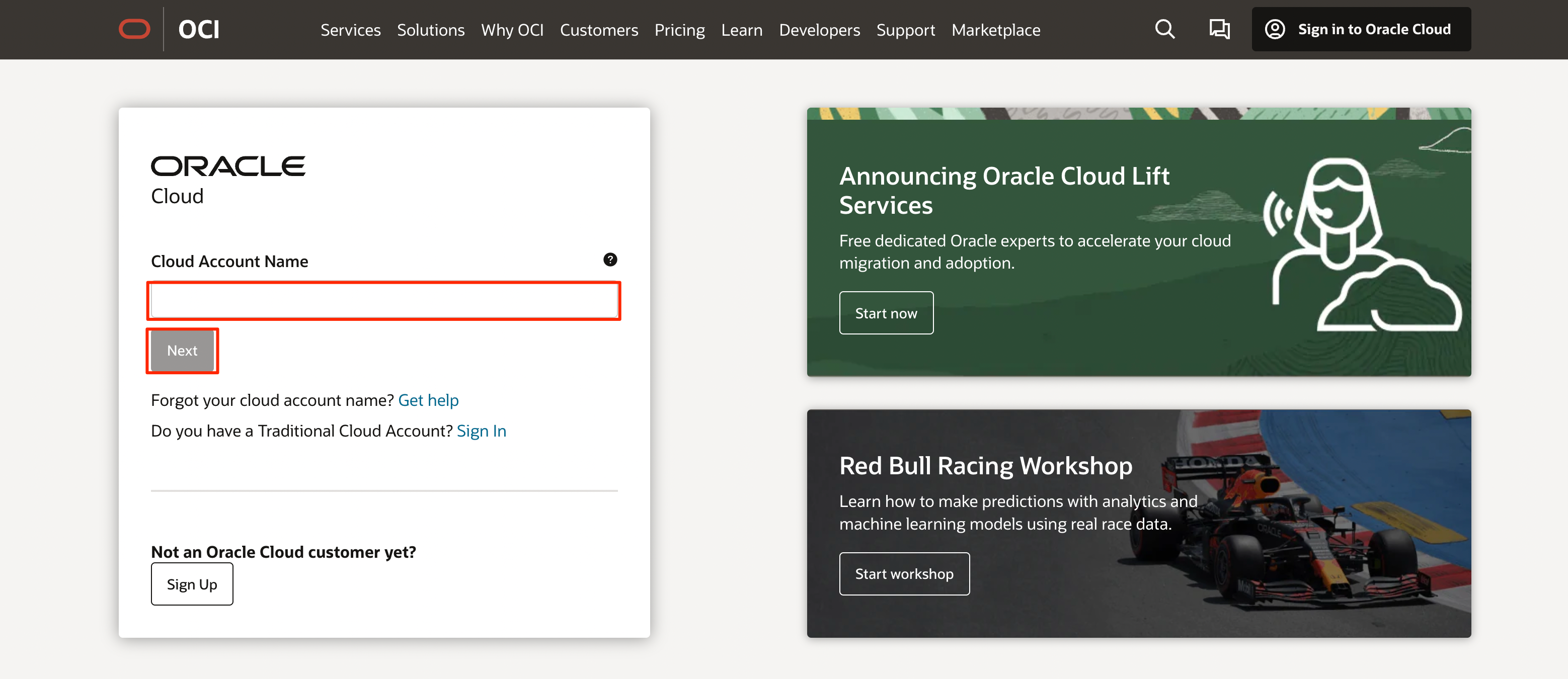The width and height of the screenshot is (1568, 679).
Task: Visit the Marketplace link
Action: [995, 30]
